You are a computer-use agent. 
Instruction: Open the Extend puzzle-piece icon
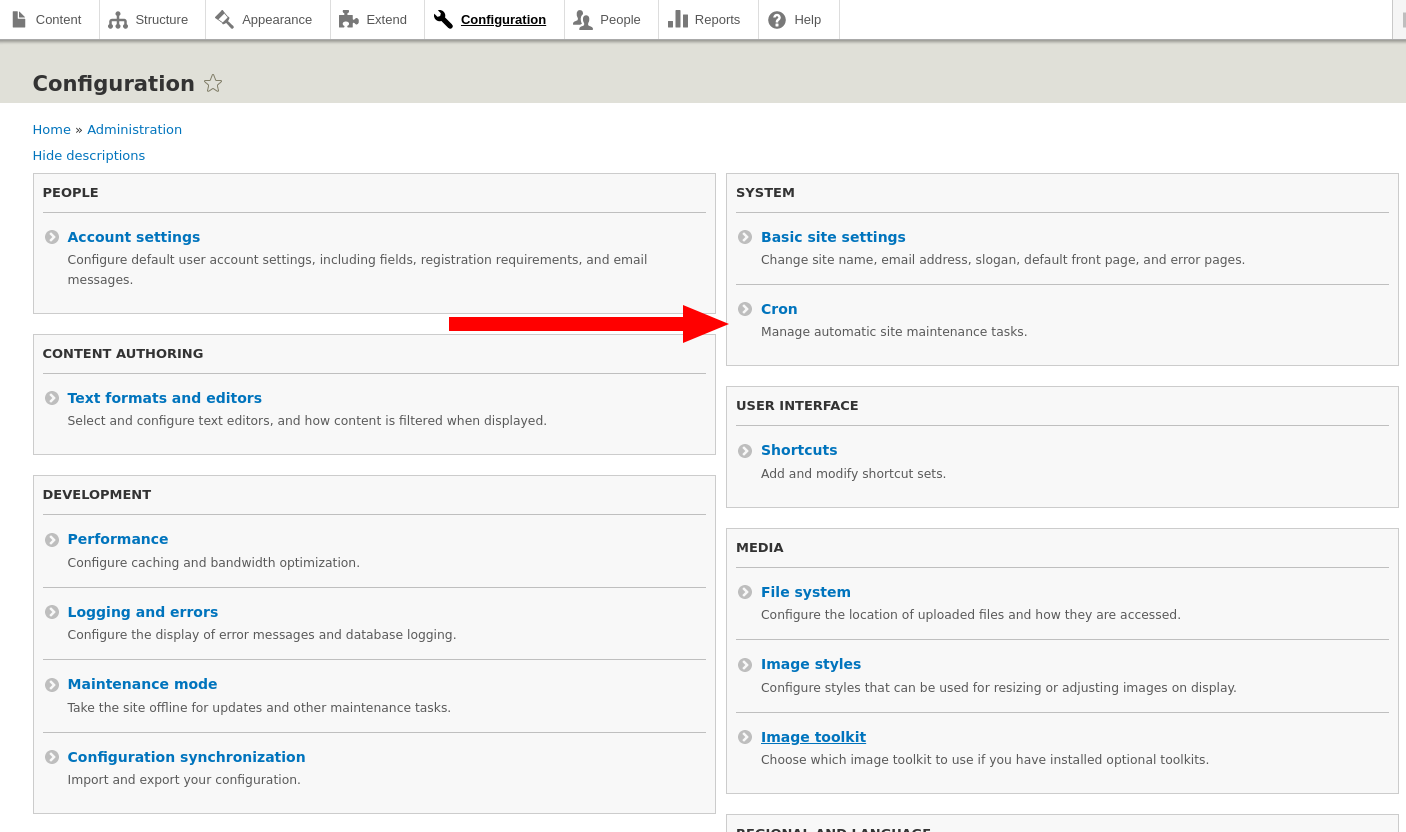pyautogui.click(x=347, y=18)
